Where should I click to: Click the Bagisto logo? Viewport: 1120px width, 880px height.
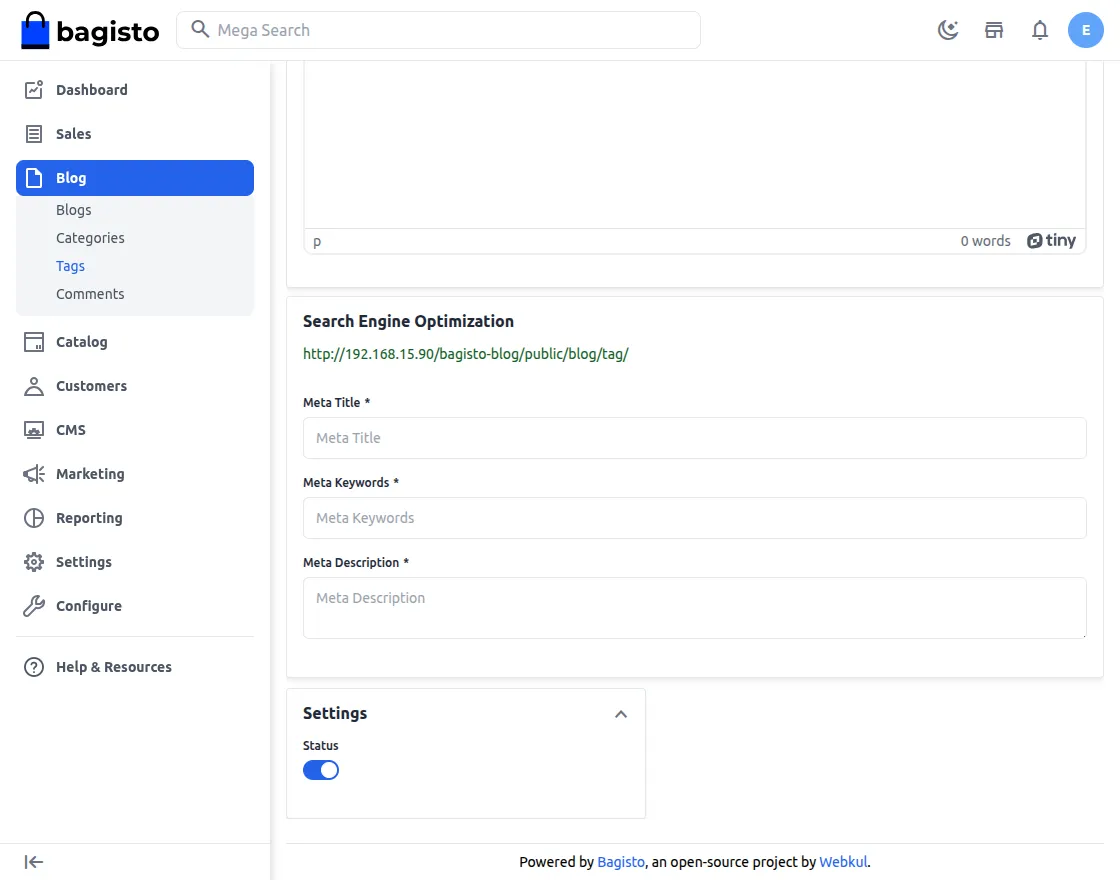click(x=90, y=30)
